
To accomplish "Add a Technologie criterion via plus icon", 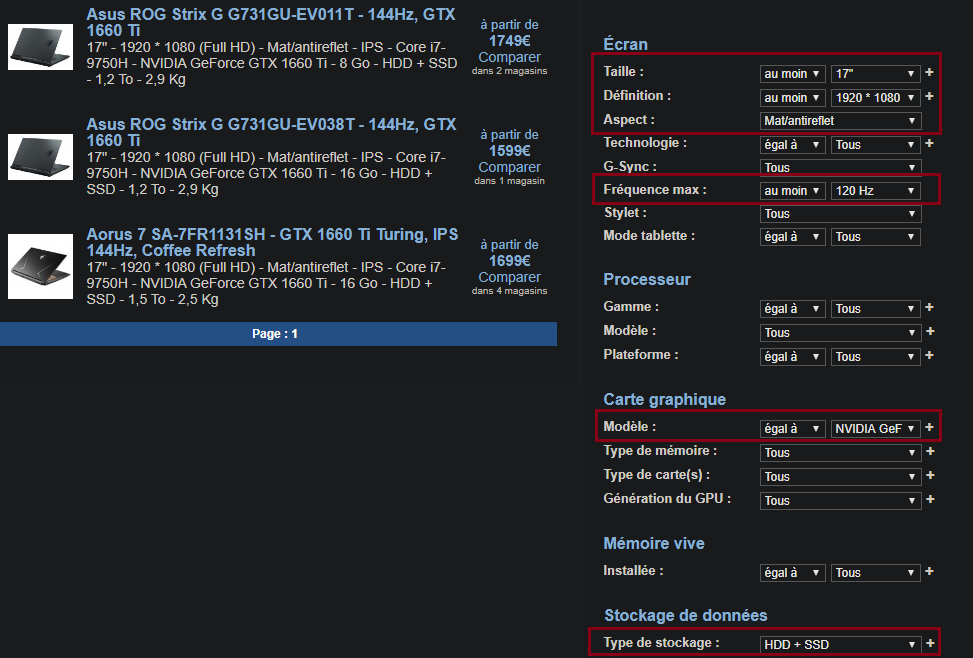I will 929,143.
